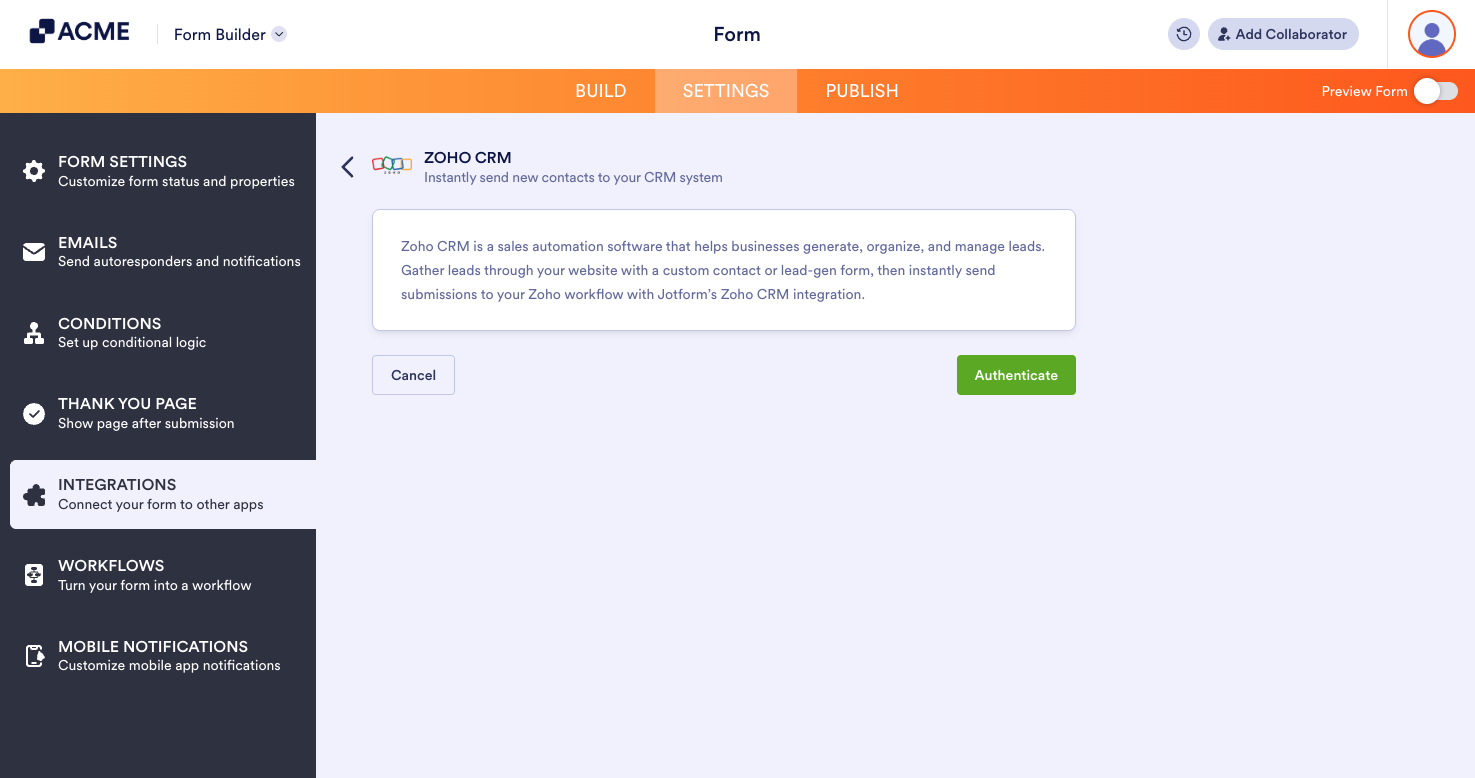Click the ACME logo
1475x778 pixels.
79,31
